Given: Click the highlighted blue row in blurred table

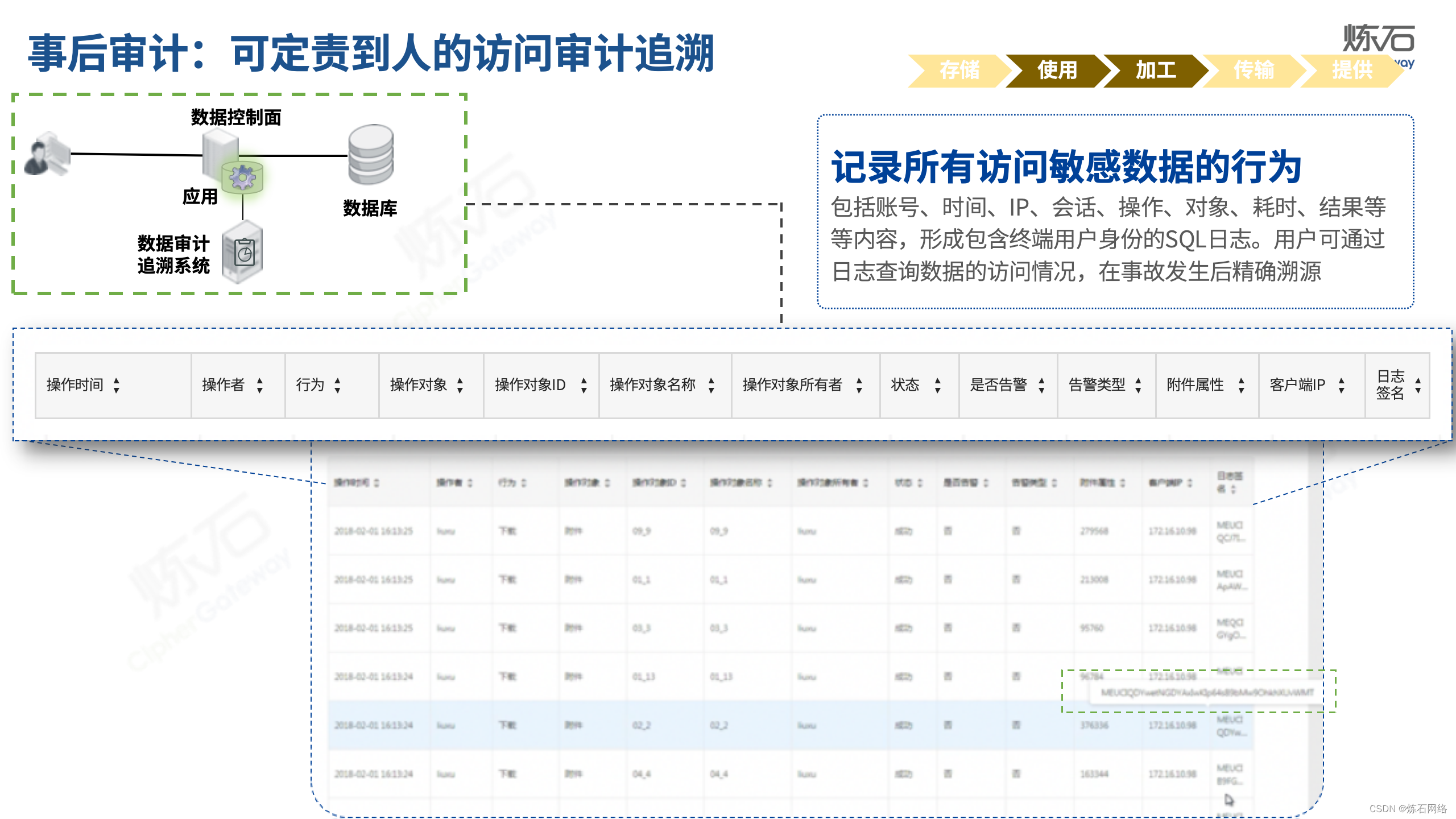Looking at the screenshot, I should (682, 725).
